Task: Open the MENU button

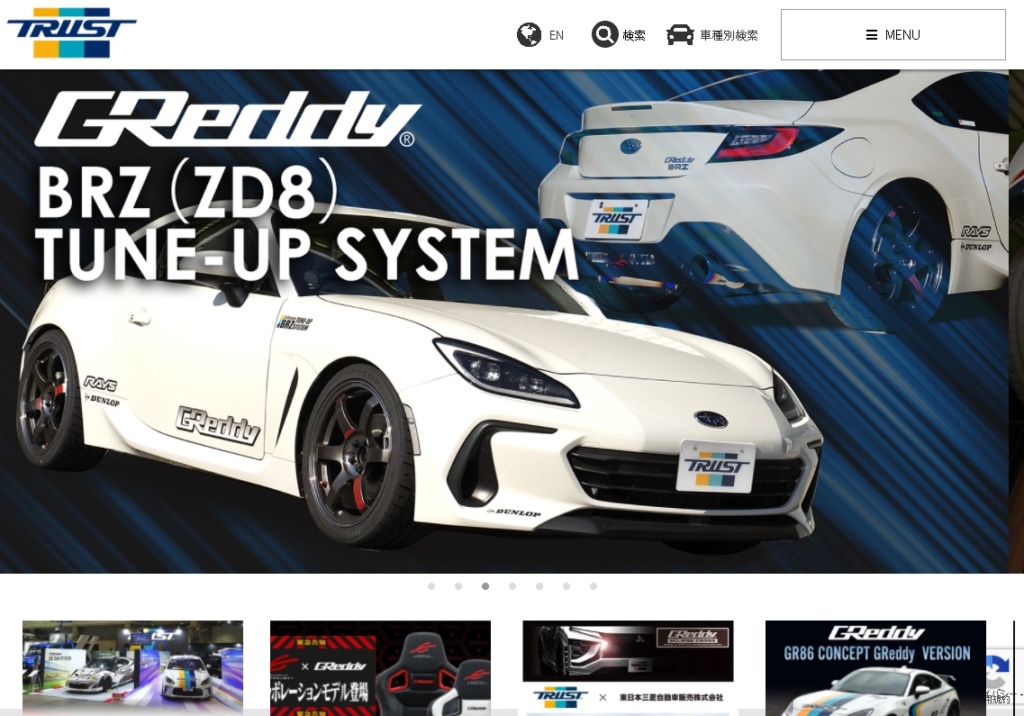Action: tap(893, 35)
